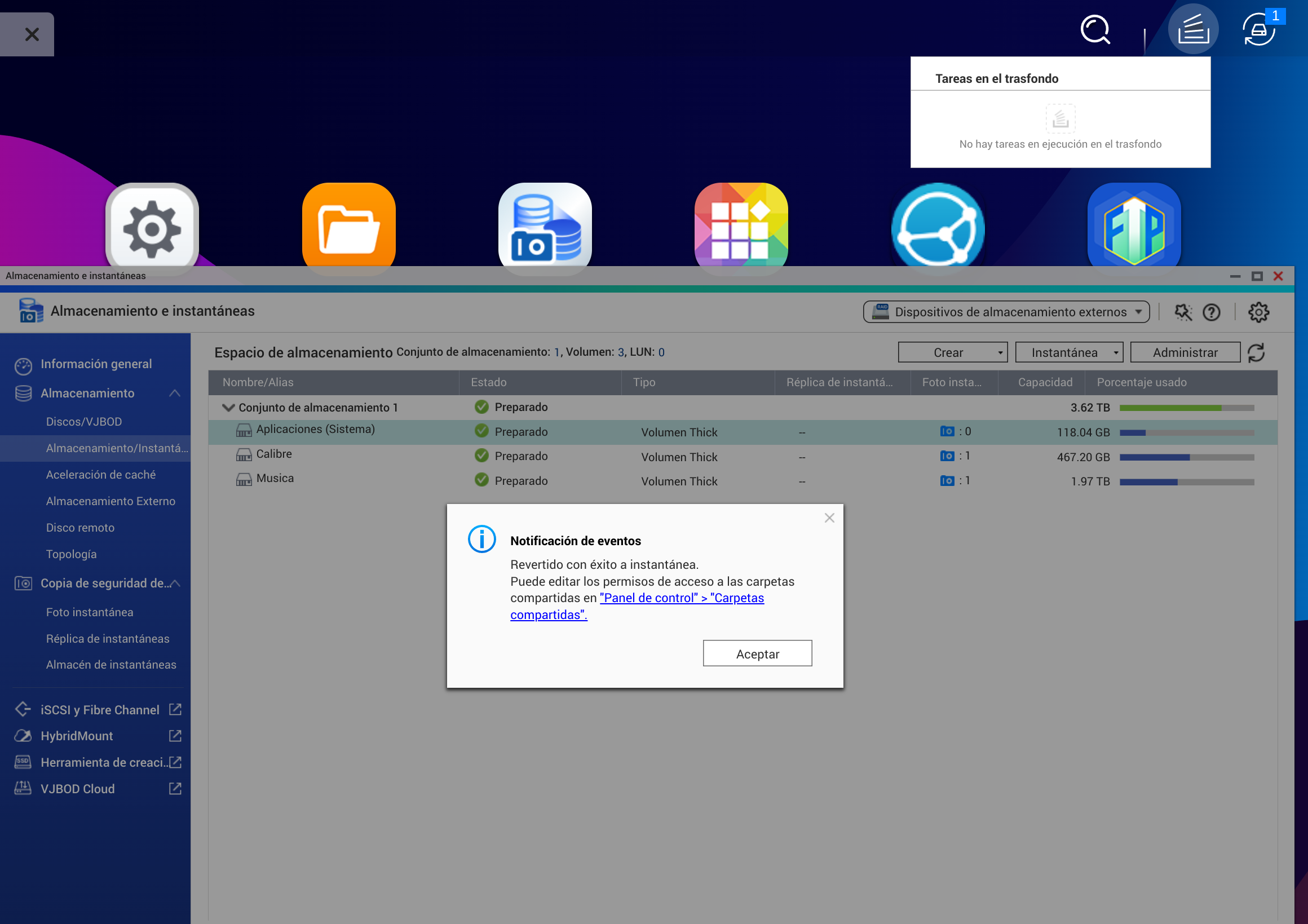Open the external devices notification icon

click(x=1258, y=30)
